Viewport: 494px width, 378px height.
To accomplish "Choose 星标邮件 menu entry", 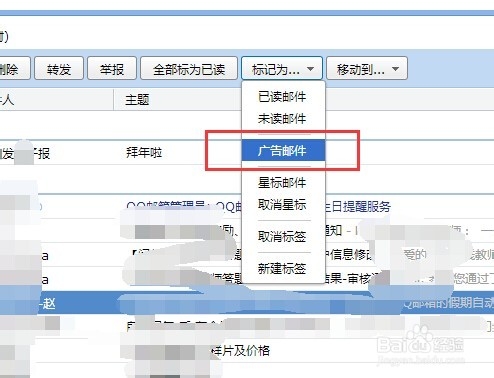I will pos(282,183).
